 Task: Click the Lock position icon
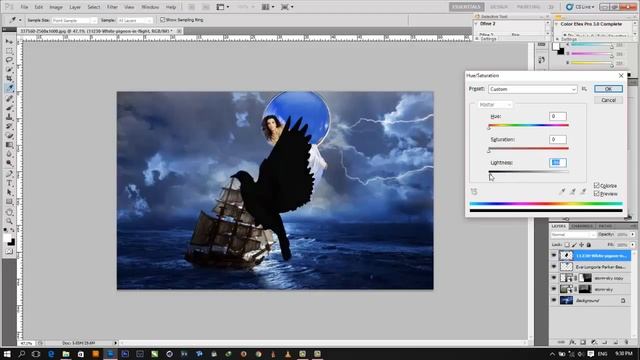[x=581, y=245]
